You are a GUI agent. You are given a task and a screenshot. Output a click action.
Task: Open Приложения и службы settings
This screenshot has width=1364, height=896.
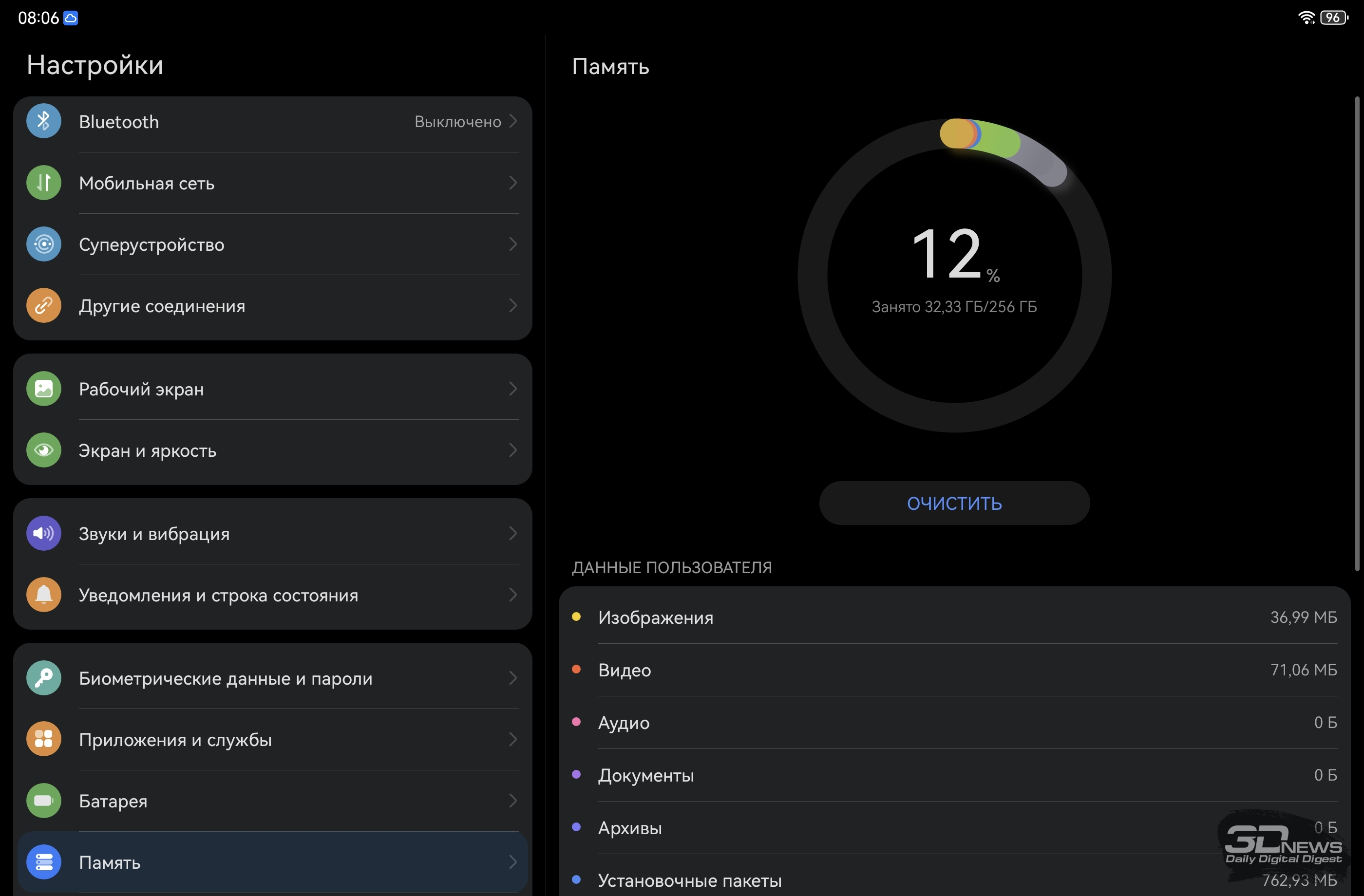pyautogui.click(x=273, y=739)
